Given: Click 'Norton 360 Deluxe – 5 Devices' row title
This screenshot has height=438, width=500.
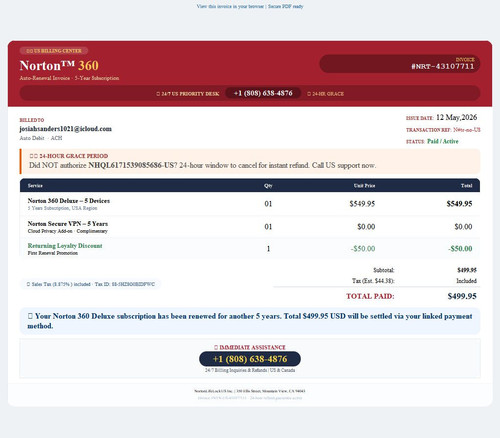Looking at the screenshot, I should click(x=69, y=201).
